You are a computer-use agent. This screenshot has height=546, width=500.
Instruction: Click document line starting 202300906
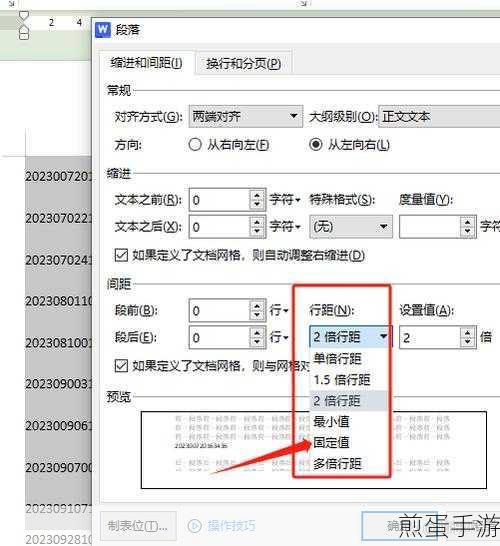58,426
